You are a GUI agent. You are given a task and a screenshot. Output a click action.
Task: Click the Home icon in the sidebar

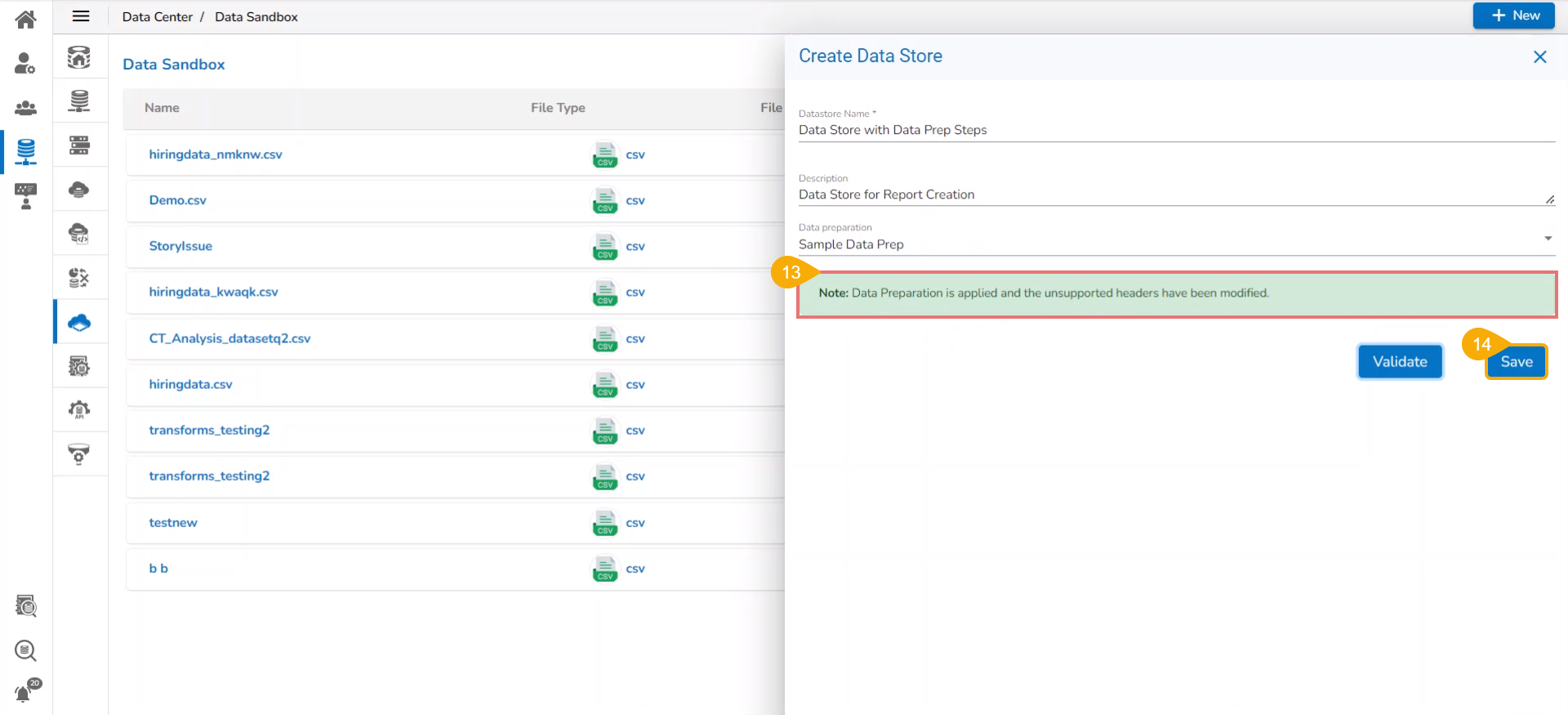click(26, 19)
